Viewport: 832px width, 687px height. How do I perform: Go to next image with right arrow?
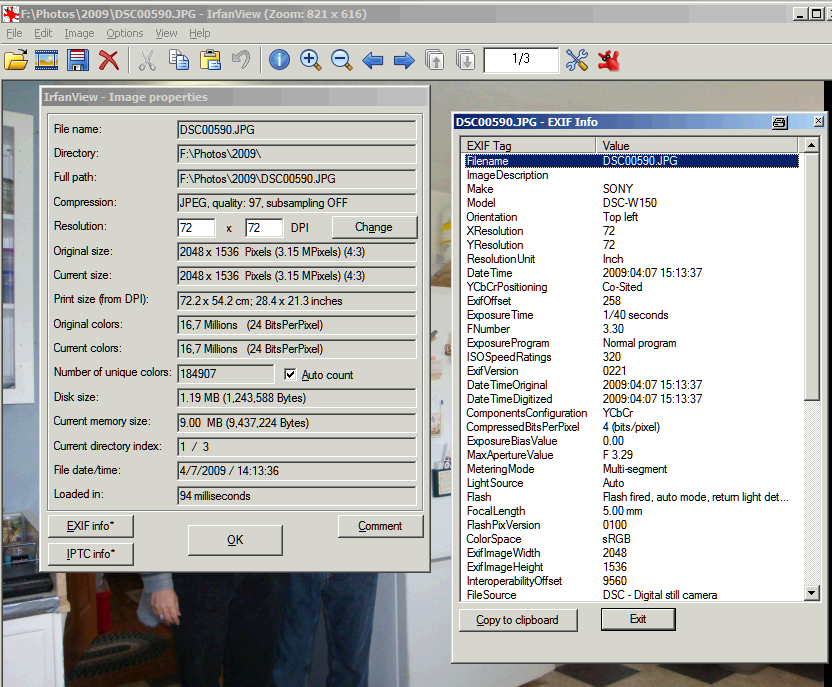pyautogui.click(x=404, y=60)
